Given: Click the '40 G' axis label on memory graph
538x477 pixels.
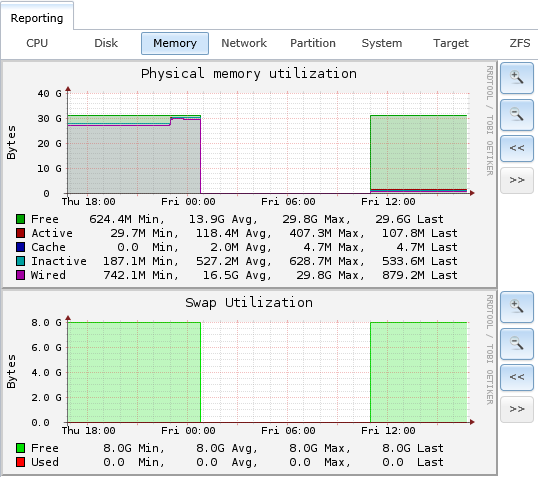Looking at the screenshot, I should coord(49,93).
